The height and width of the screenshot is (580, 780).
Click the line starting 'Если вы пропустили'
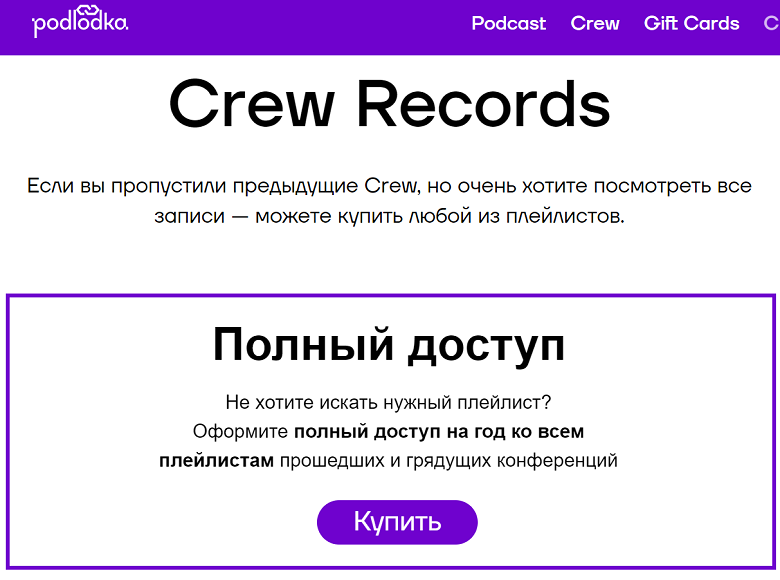click(389, 187)
